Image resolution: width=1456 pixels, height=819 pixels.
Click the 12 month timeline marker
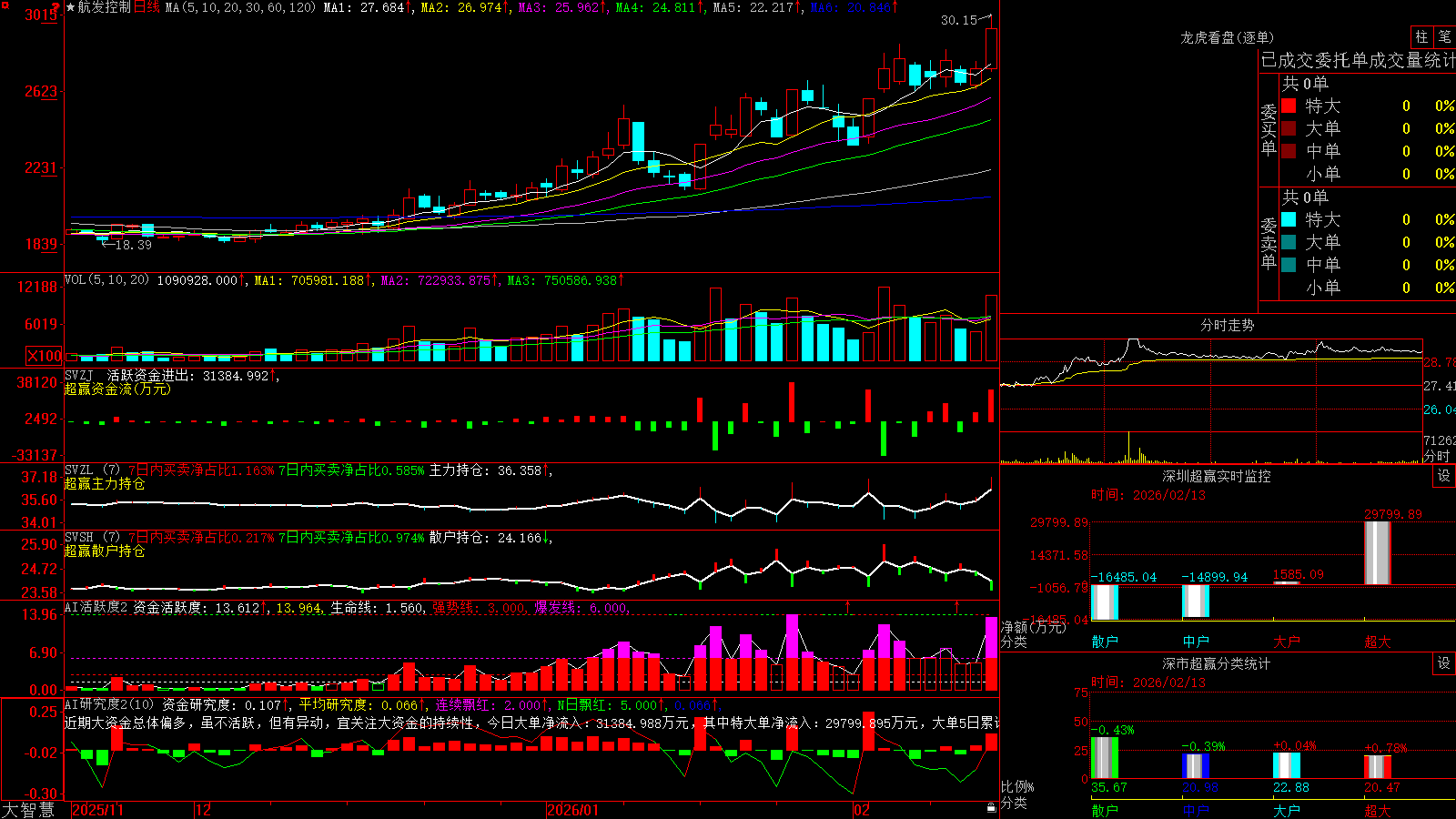[x=203, y=810]
